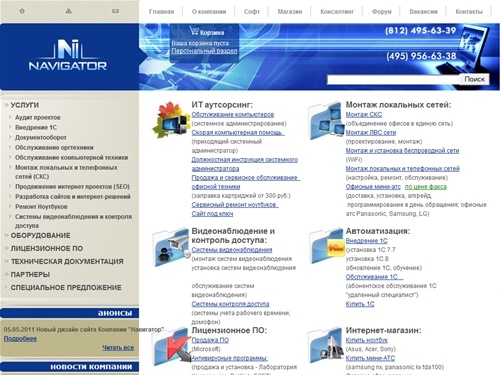Expand the ПАРТНЕРЫ sidebar section
Viewport: 500px width, 375px height.
tap(30, 274)
